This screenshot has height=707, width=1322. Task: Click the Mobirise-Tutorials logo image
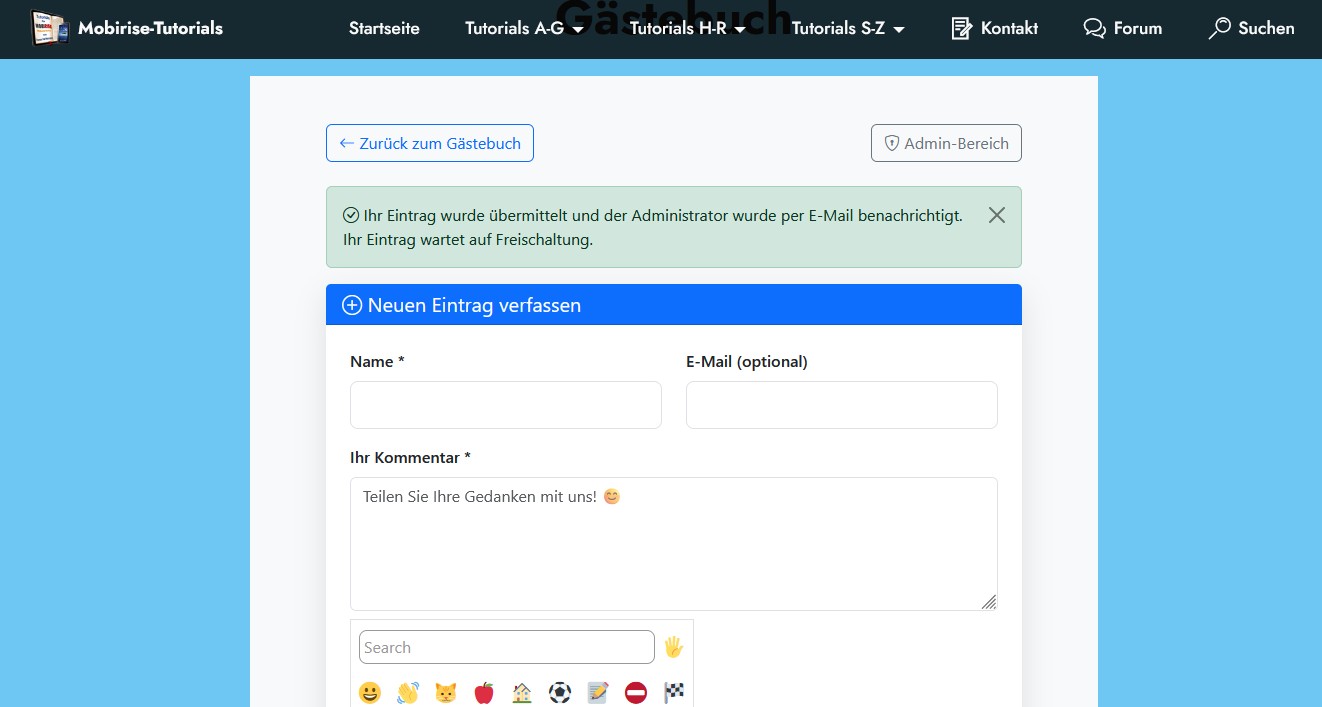coord(48,28)
